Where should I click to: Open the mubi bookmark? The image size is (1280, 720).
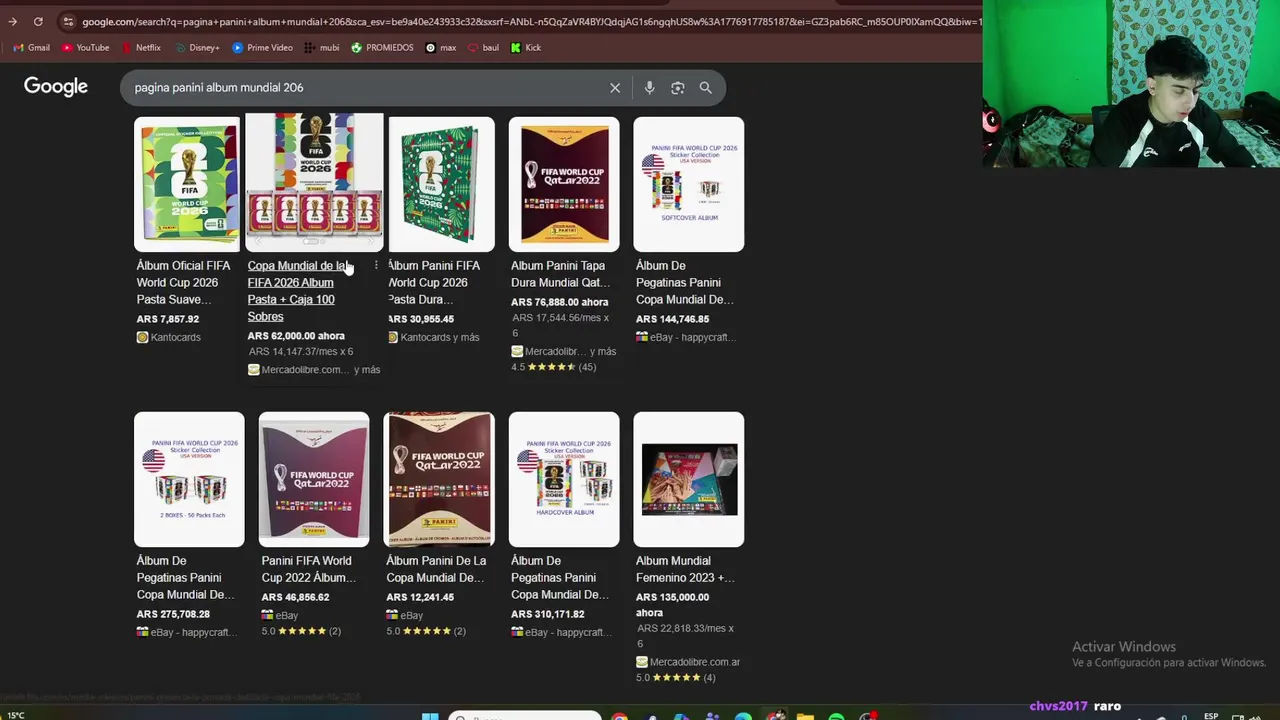[322, 47]
